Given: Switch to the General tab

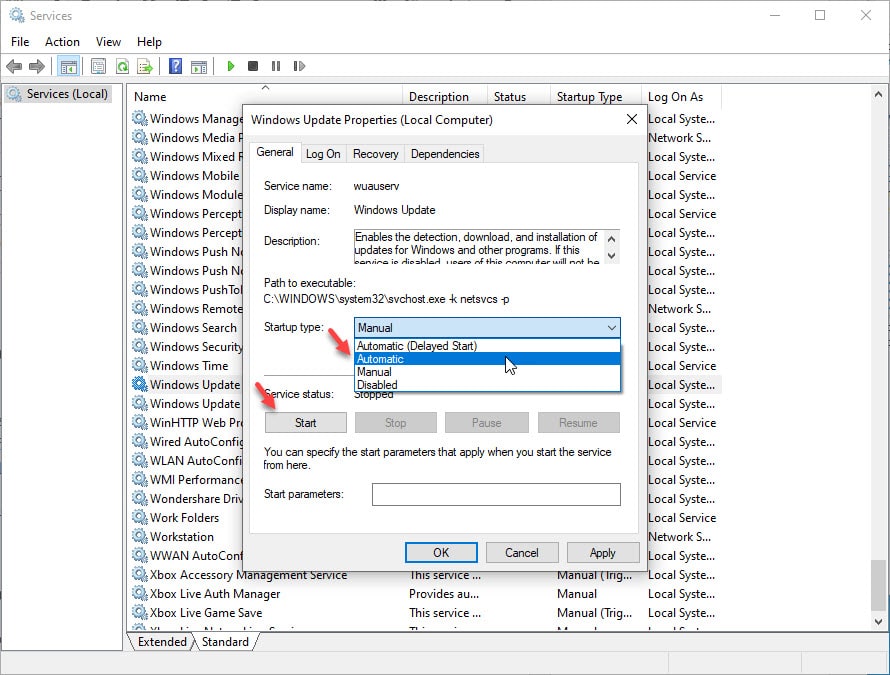Looking at the screenshot, I should coord(275,152).
